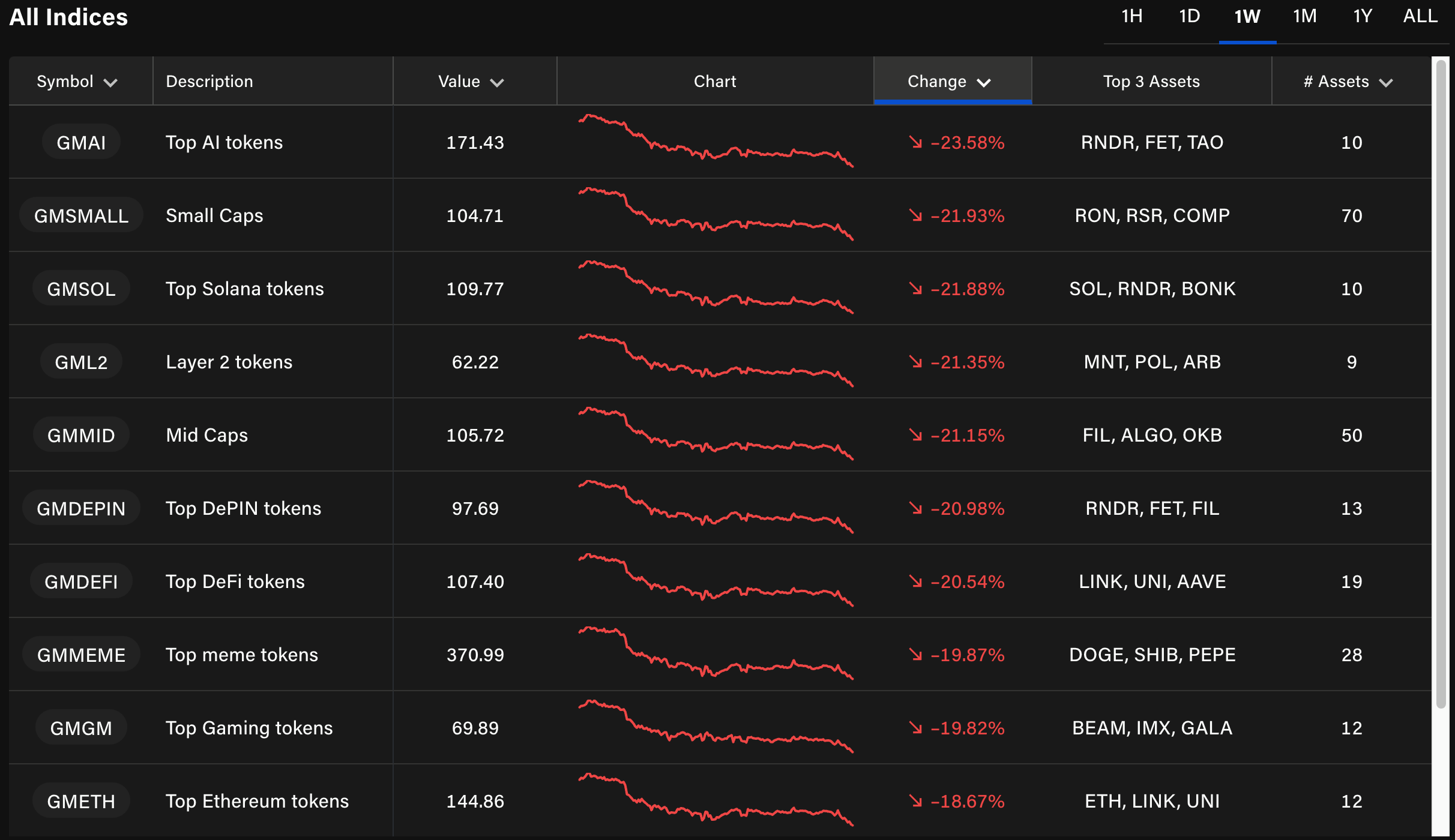The height and width of the screenshot is (840, 1455).
Task: Click the GMMEME change arrow icon
Action: 915,655
